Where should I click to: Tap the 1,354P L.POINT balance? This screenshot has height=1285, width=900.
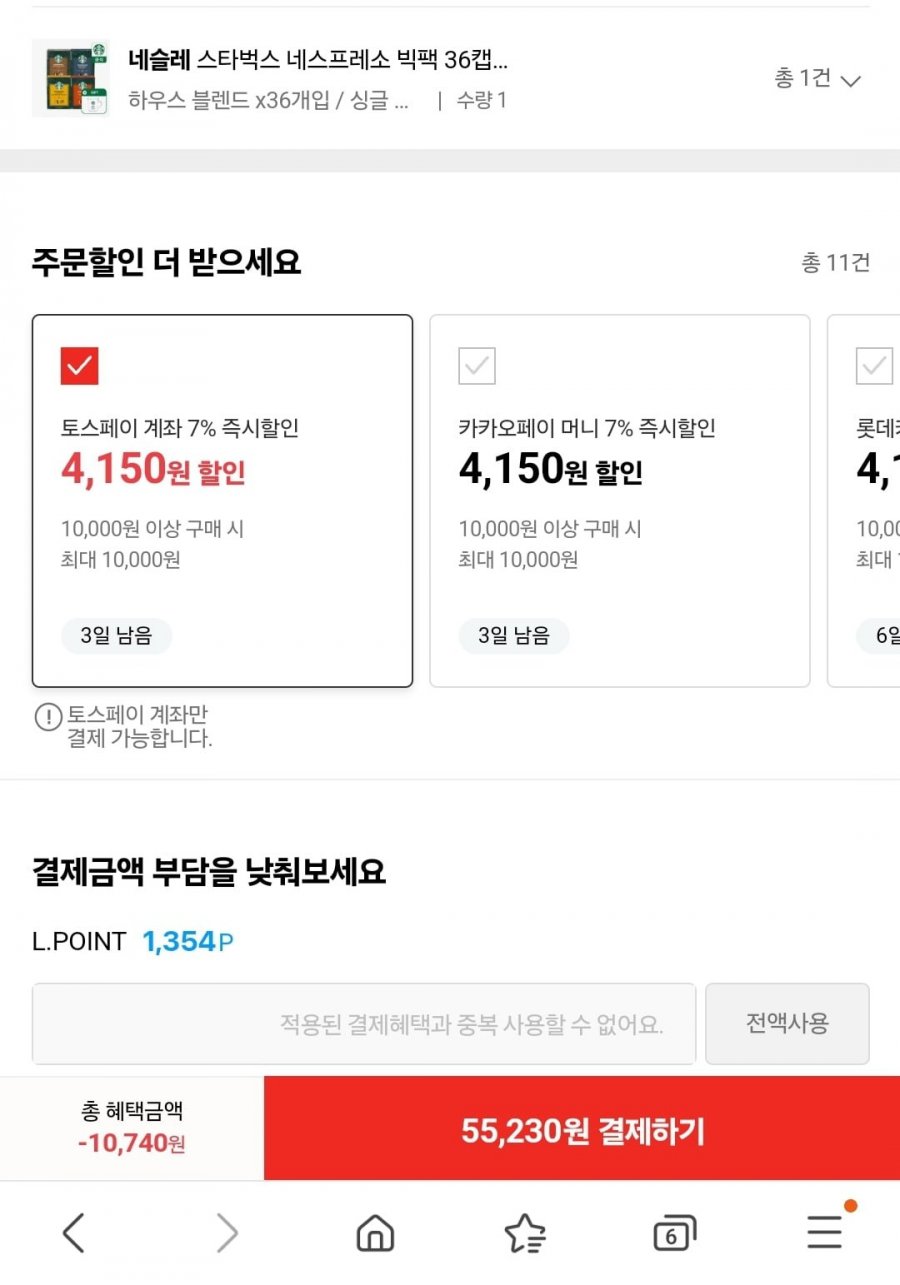(188, 941)
